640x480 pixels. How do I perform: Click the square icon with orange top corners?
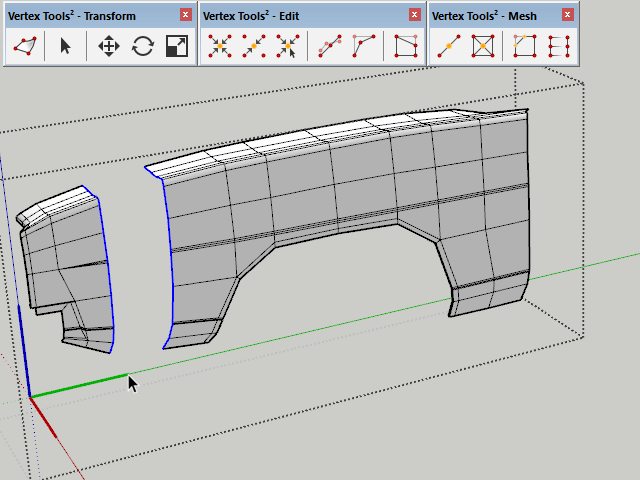pyautogui.click(x=525, y=46)
